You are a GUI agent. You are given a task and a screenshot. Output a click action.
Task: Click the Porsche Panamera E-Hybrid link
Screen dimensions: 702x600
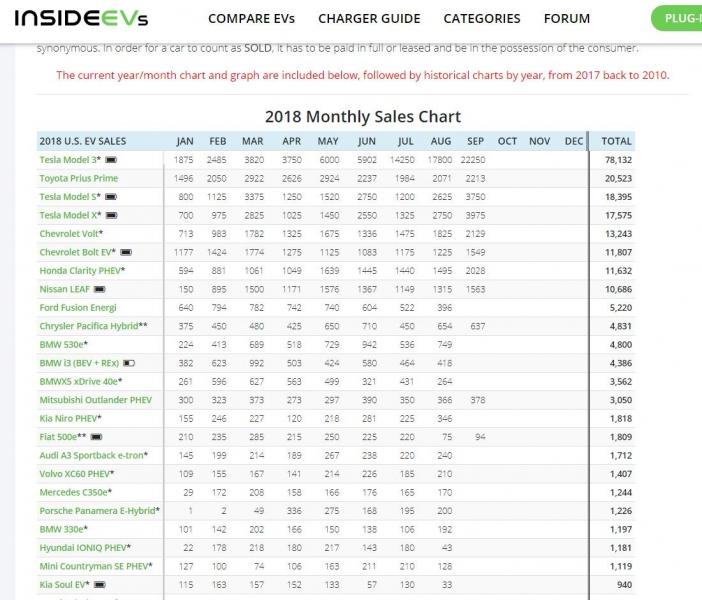pyautogui.click(x=97, y=511)
